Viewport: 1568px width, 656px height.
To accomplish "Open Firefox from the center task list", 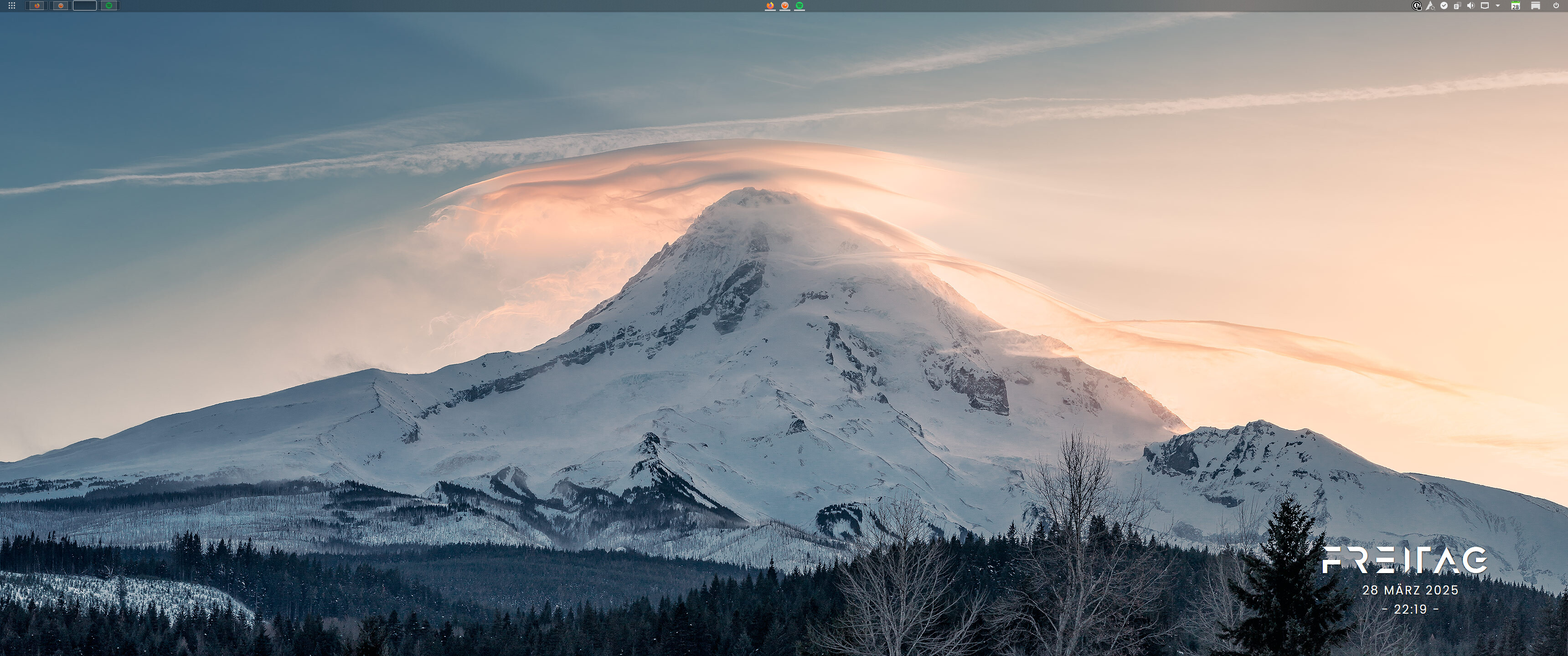I will click(770, 5).
